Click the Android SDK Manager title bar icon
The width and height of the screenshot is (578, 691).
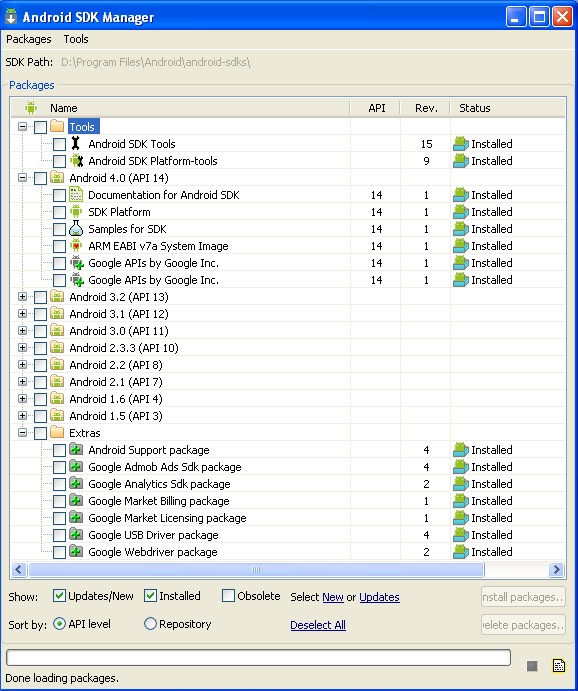(11, 17)
